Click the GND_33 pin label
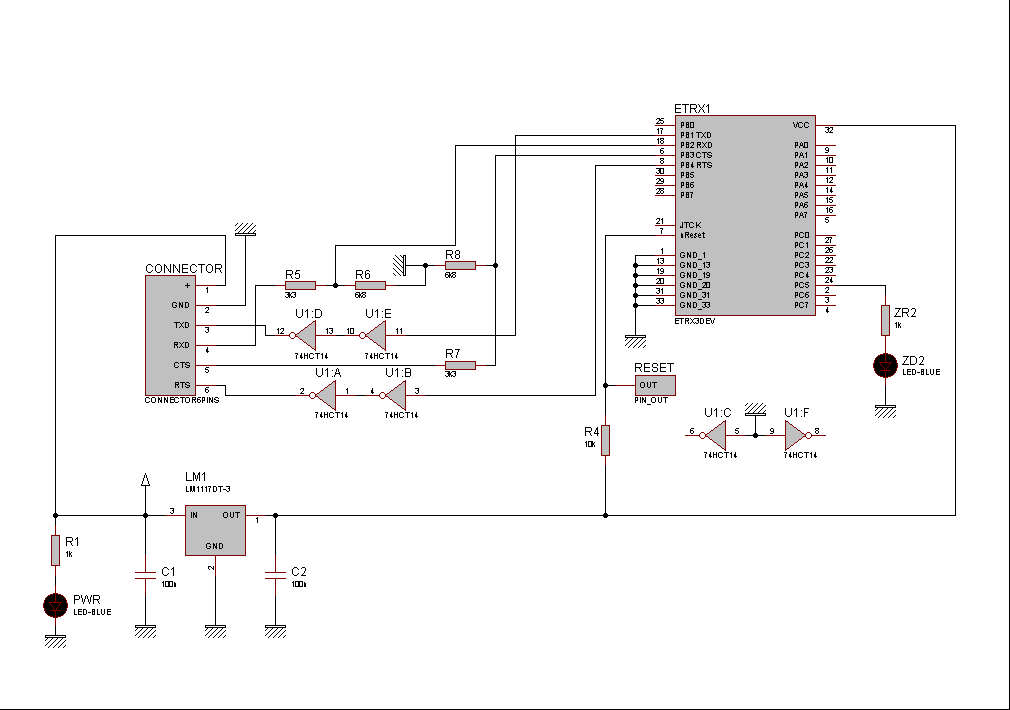This screenshot has width=1010, height=710. point(694,305)
